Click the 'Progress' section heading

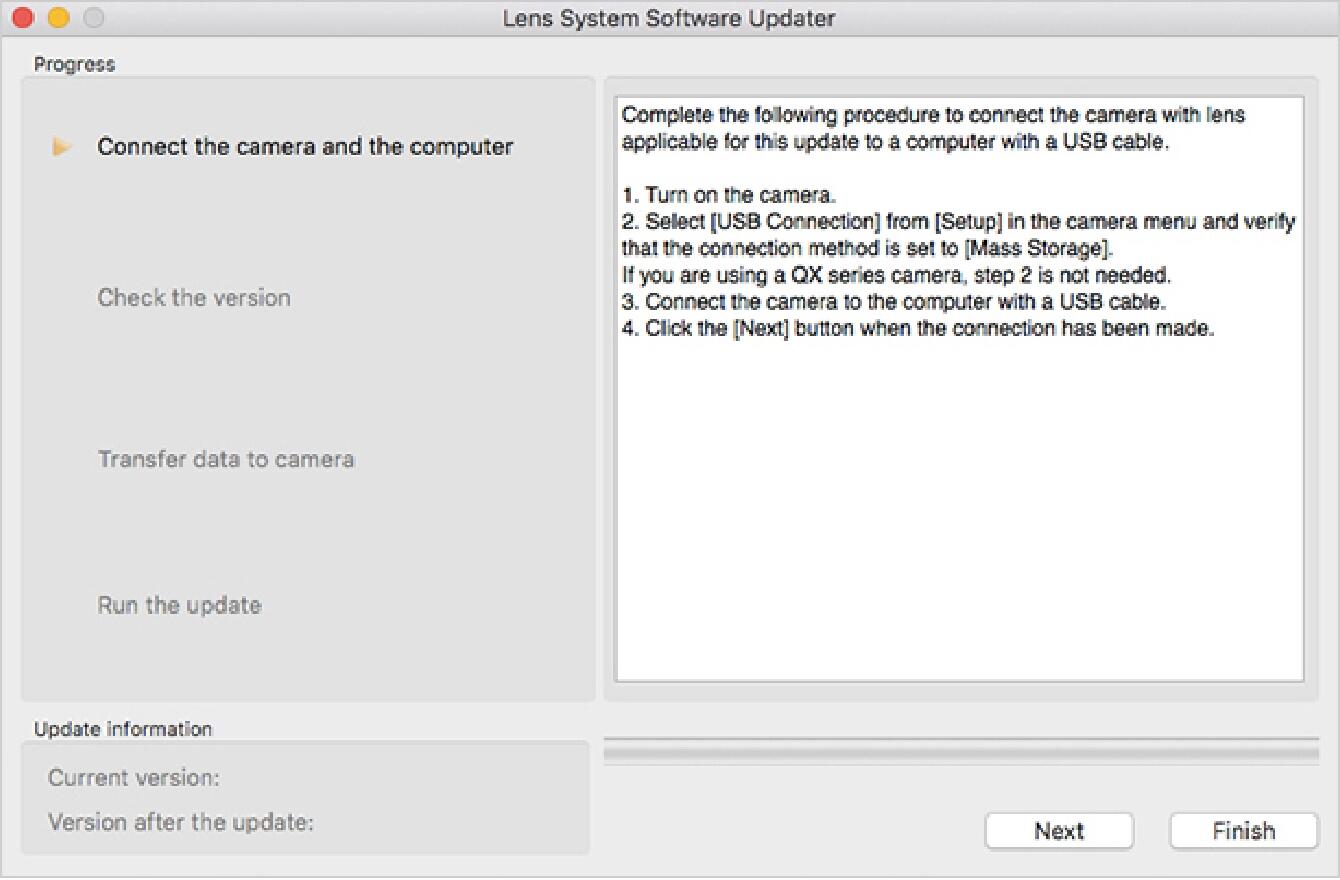(75, 65)
